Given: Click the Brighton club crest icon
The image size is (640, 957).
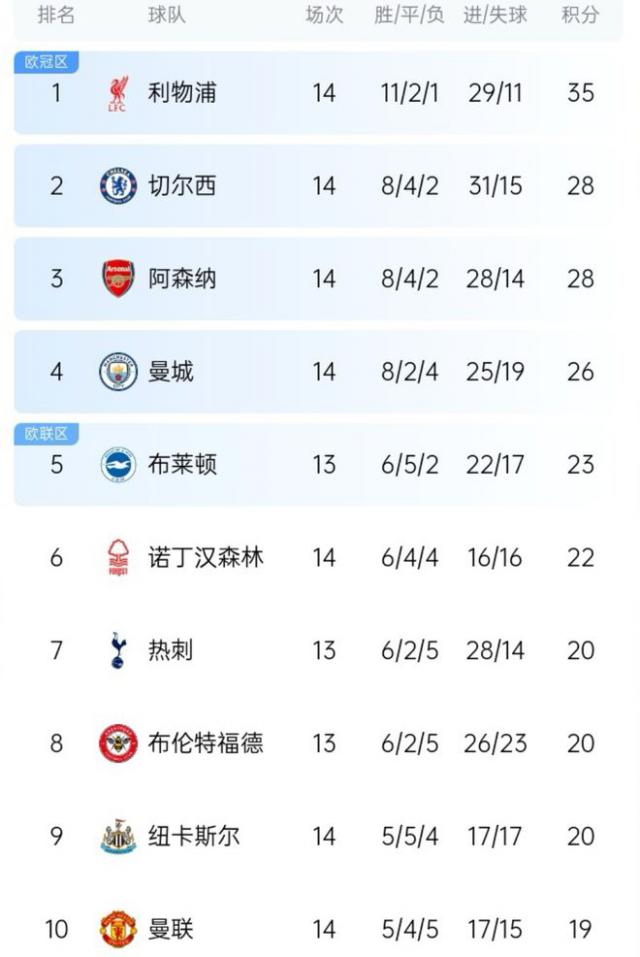Looking at the screenshot, I should click(118, 465).
